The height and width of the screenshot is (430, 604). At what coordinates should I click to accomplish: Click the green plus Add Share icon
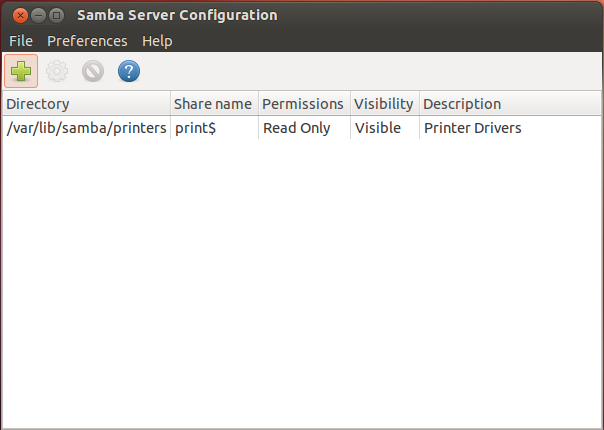click(21, 71)
